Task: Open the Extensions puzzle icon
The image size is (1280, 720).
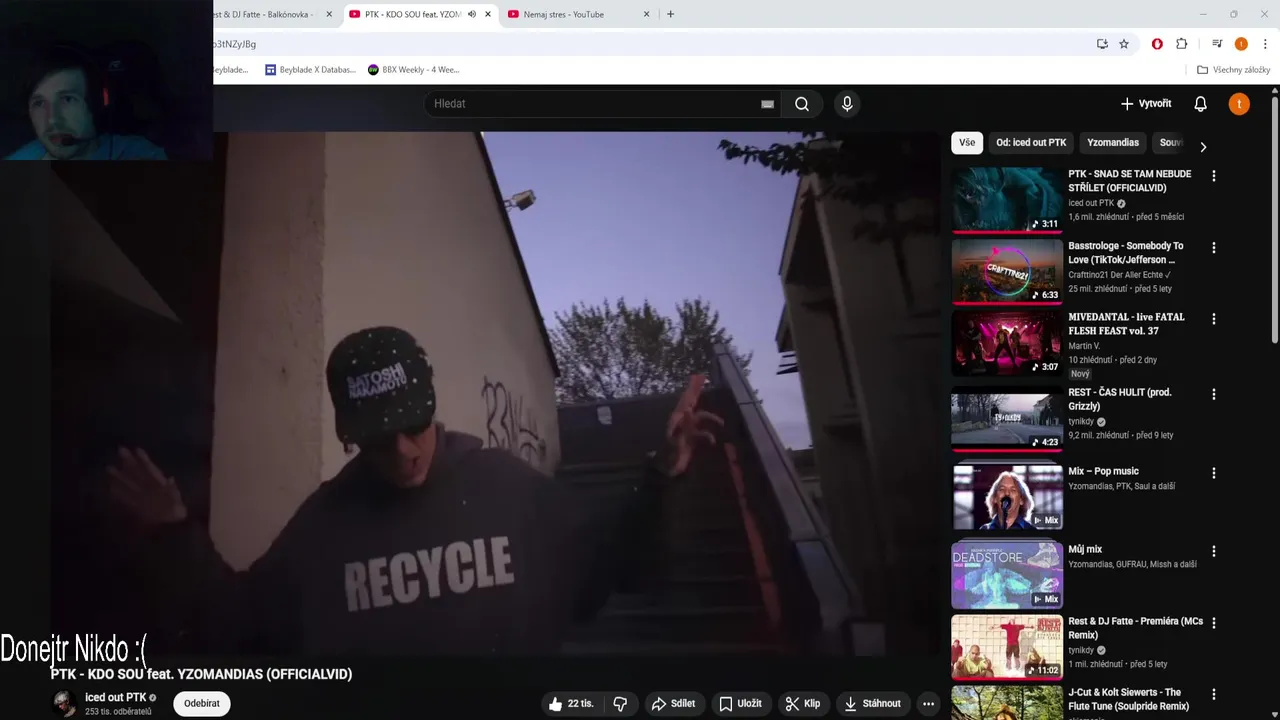Action: coord(1182,44)
